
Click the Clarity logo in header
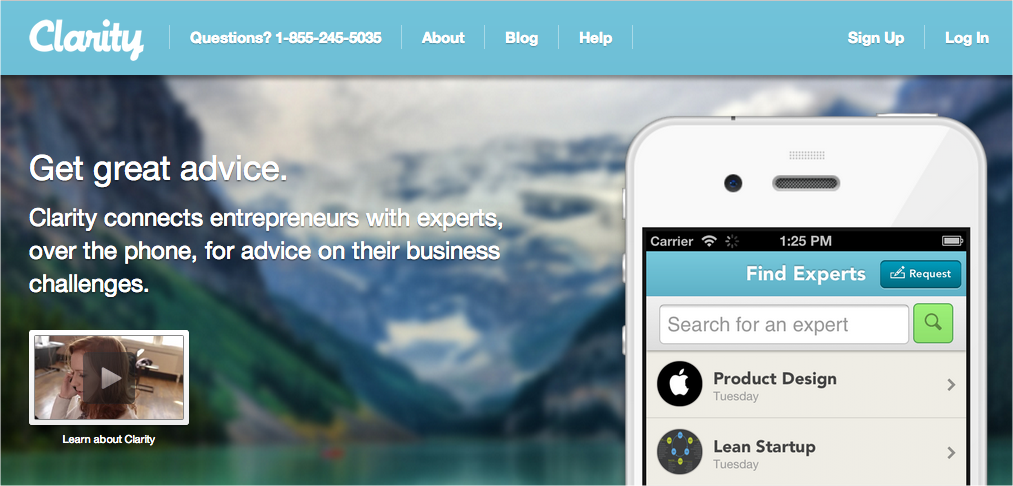[x=86, y=39]
